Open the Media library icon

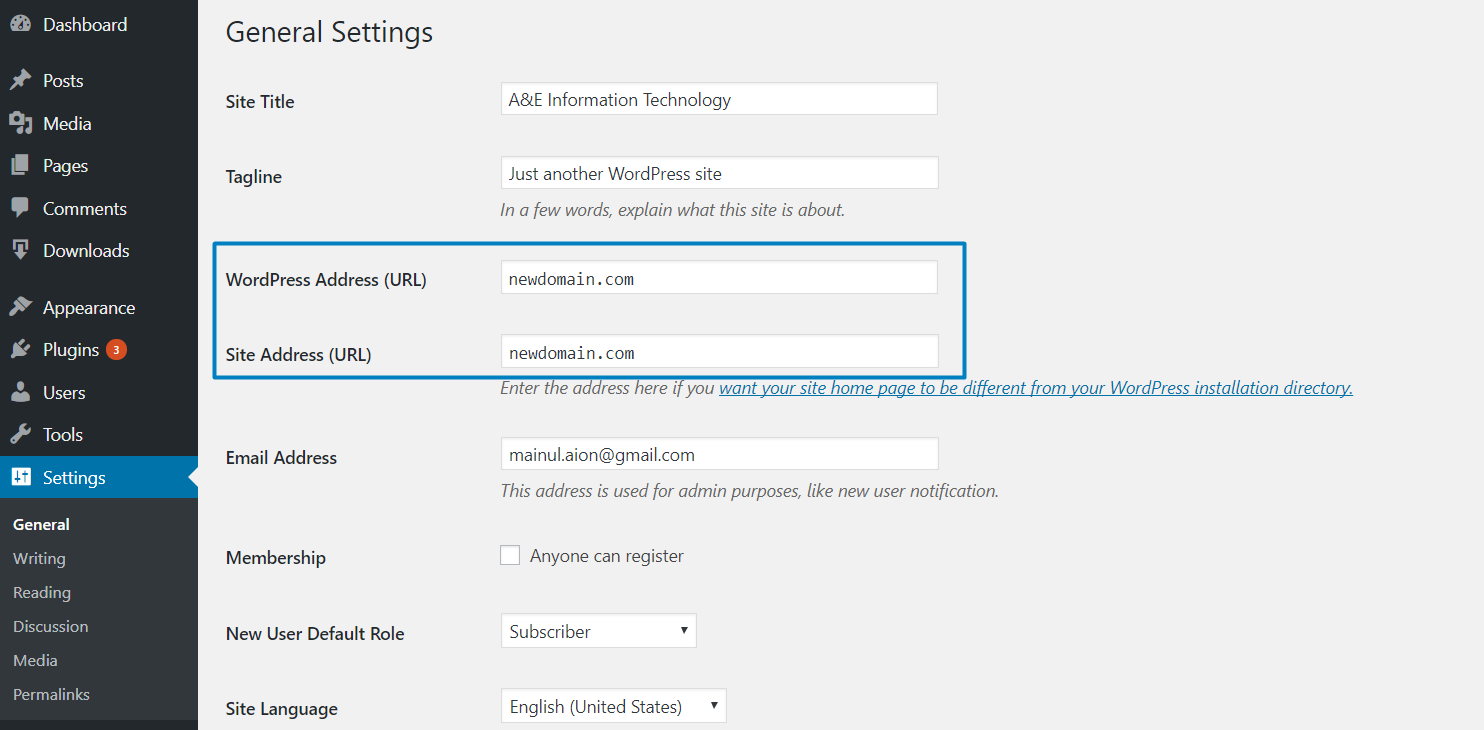coord(21,122)
